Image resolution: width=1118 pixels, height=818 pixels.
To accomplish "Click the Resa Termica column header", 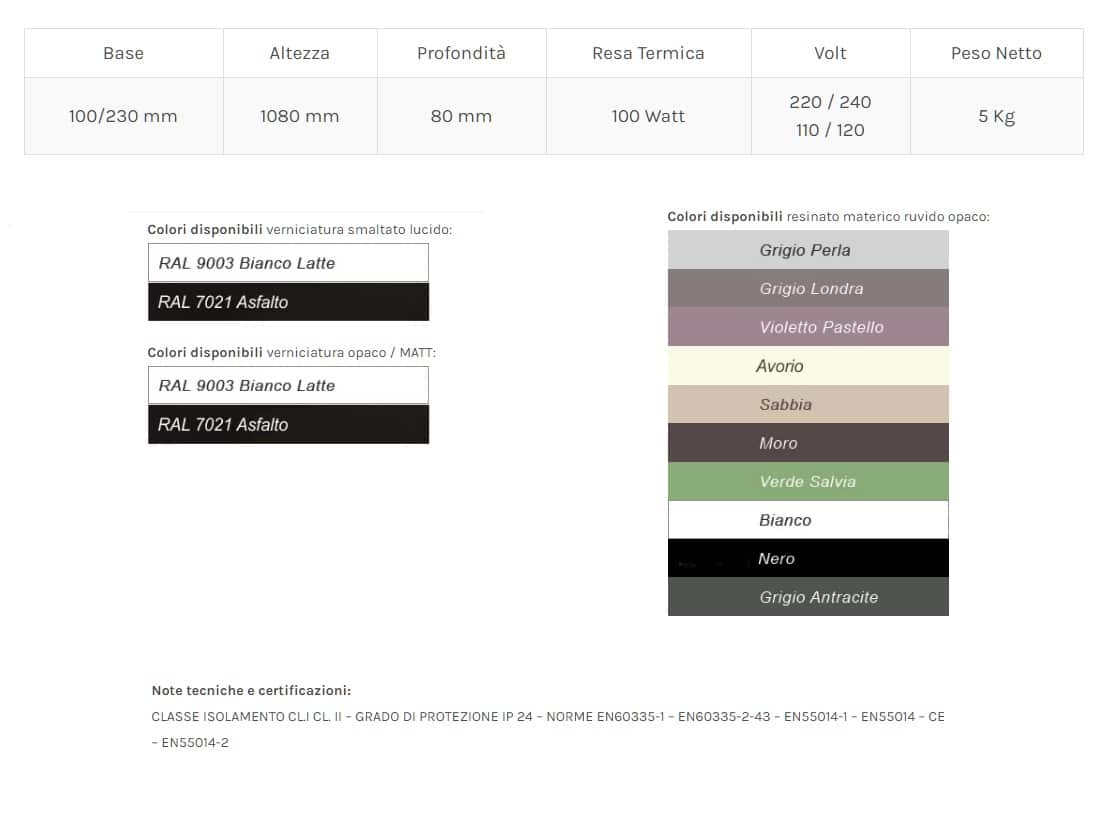I will (x=648, y=53).
